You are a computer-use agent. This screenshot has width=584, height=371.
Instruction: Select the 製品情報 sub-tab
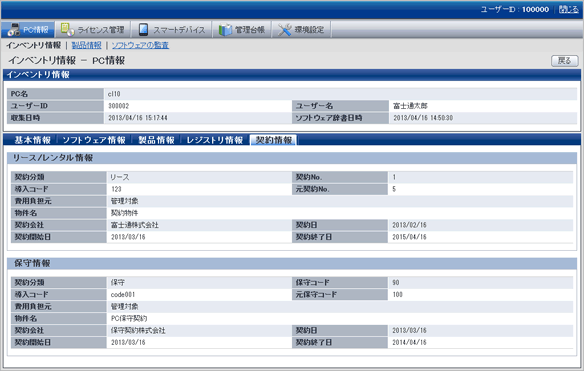tap(156, 140)
